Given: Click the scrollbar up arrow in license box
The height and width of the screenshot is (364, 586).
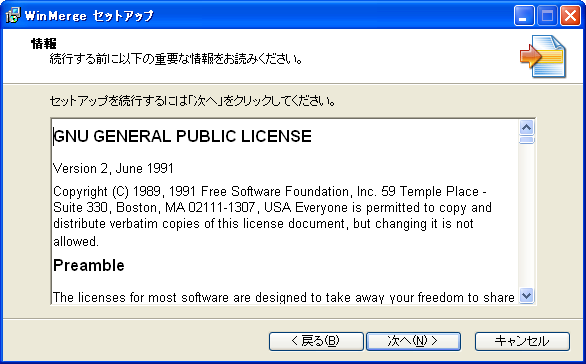Looking at the screenshot, I should tap(527, 128).
